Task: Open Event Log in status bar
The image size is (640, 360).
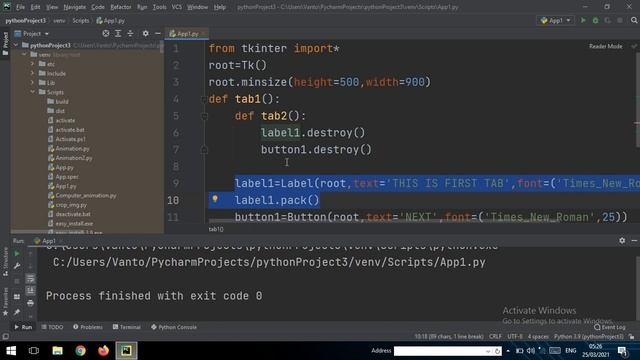Action: point(610,327)
